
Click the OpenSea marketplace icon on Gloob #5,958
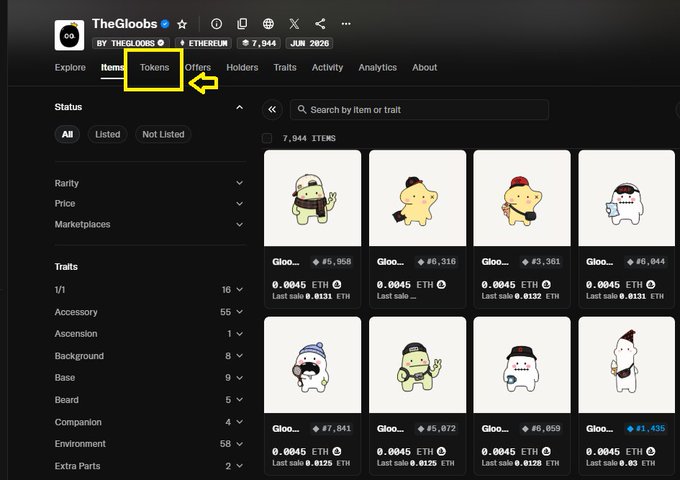click(x=337, y=284)
